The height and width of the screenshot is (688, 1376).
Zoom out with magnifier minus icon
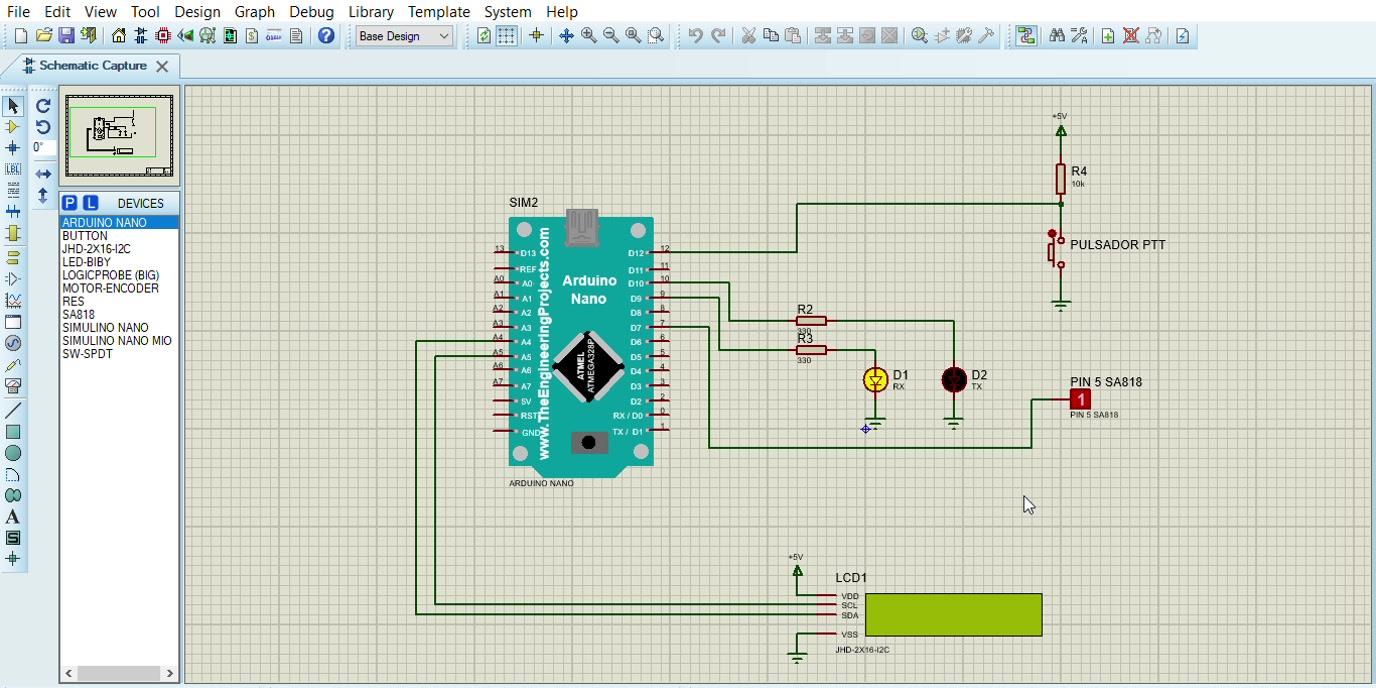[x=611, y=36]
